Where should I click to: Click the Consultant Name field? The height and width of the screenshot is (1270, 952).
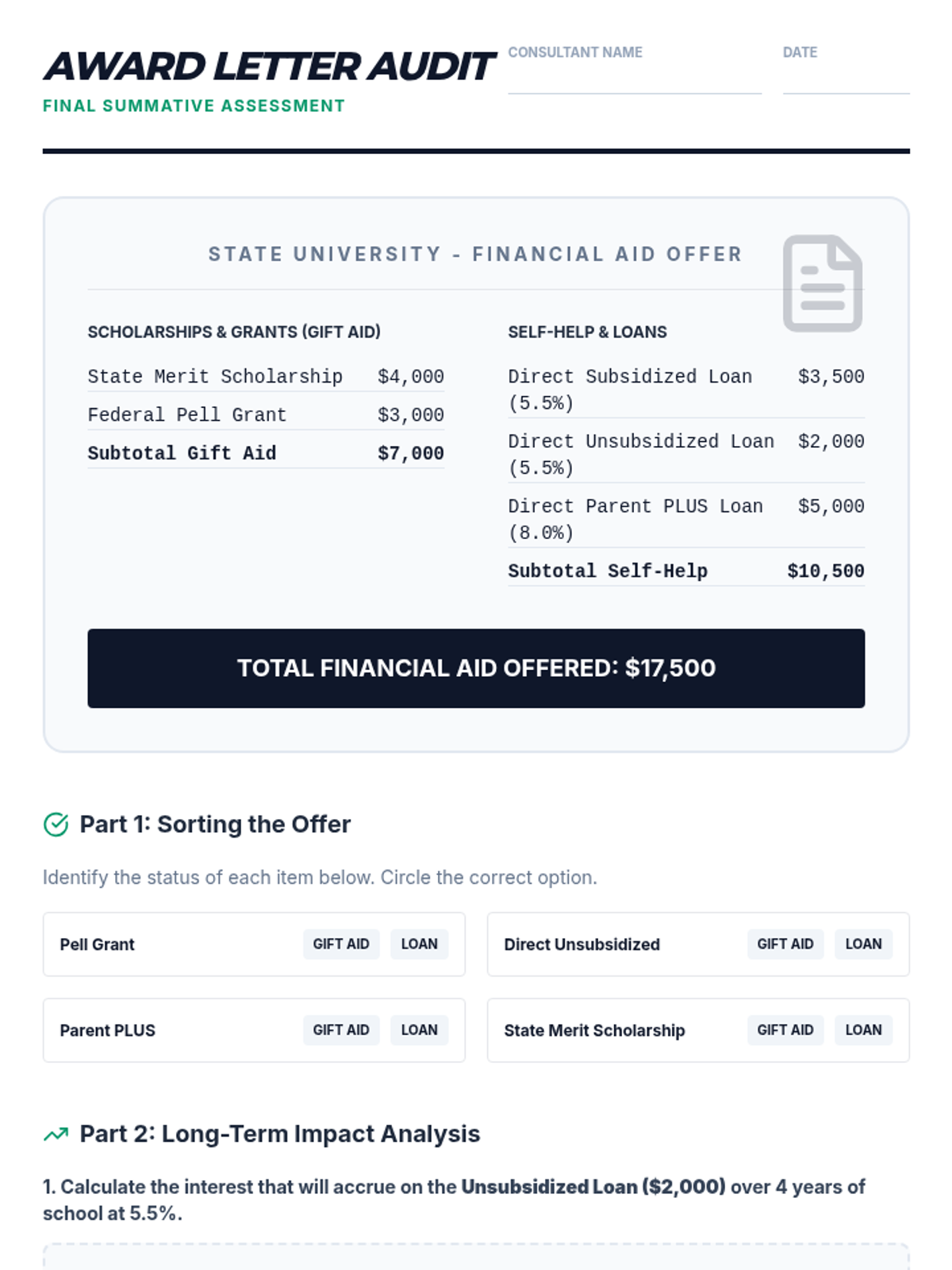click(x=634, y=78)
